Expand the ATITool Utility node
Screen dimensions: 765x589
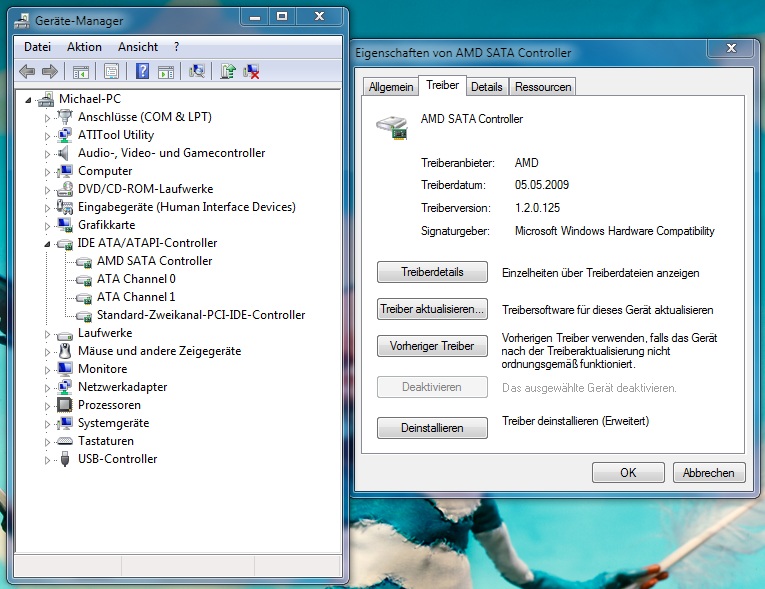point(47,136)
